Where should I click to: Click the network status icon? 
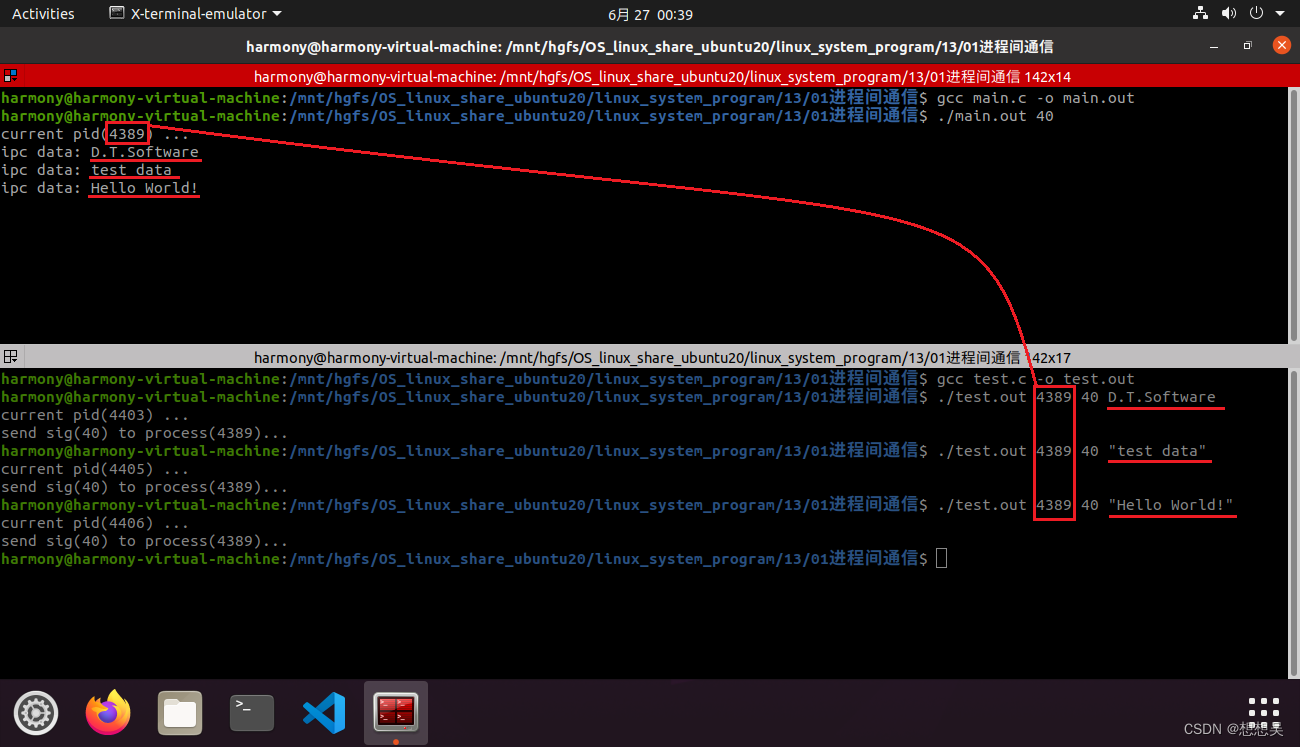(1201, 14)
